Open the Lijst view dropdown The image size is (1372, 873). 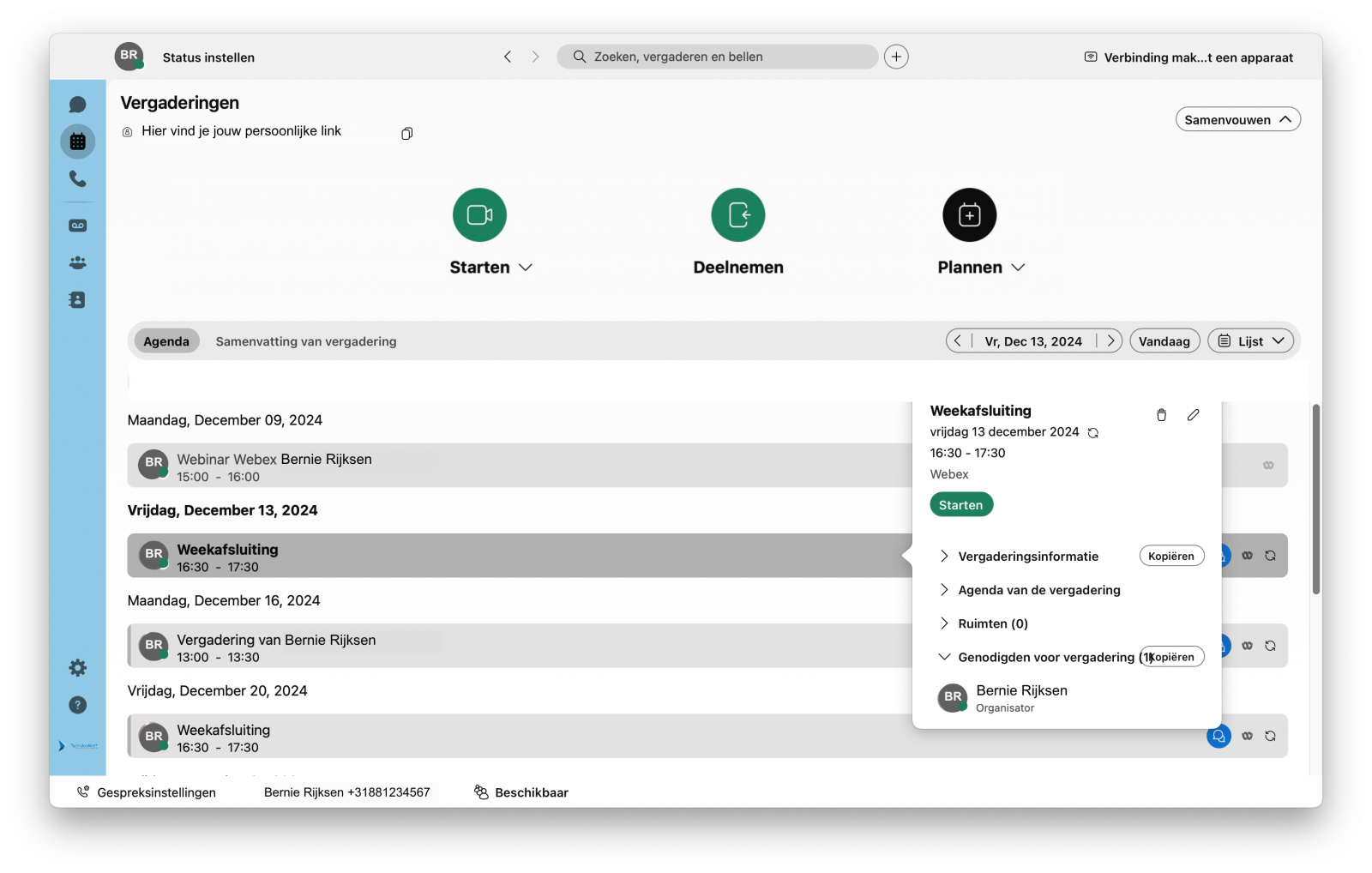click(x=1250, y=340)
